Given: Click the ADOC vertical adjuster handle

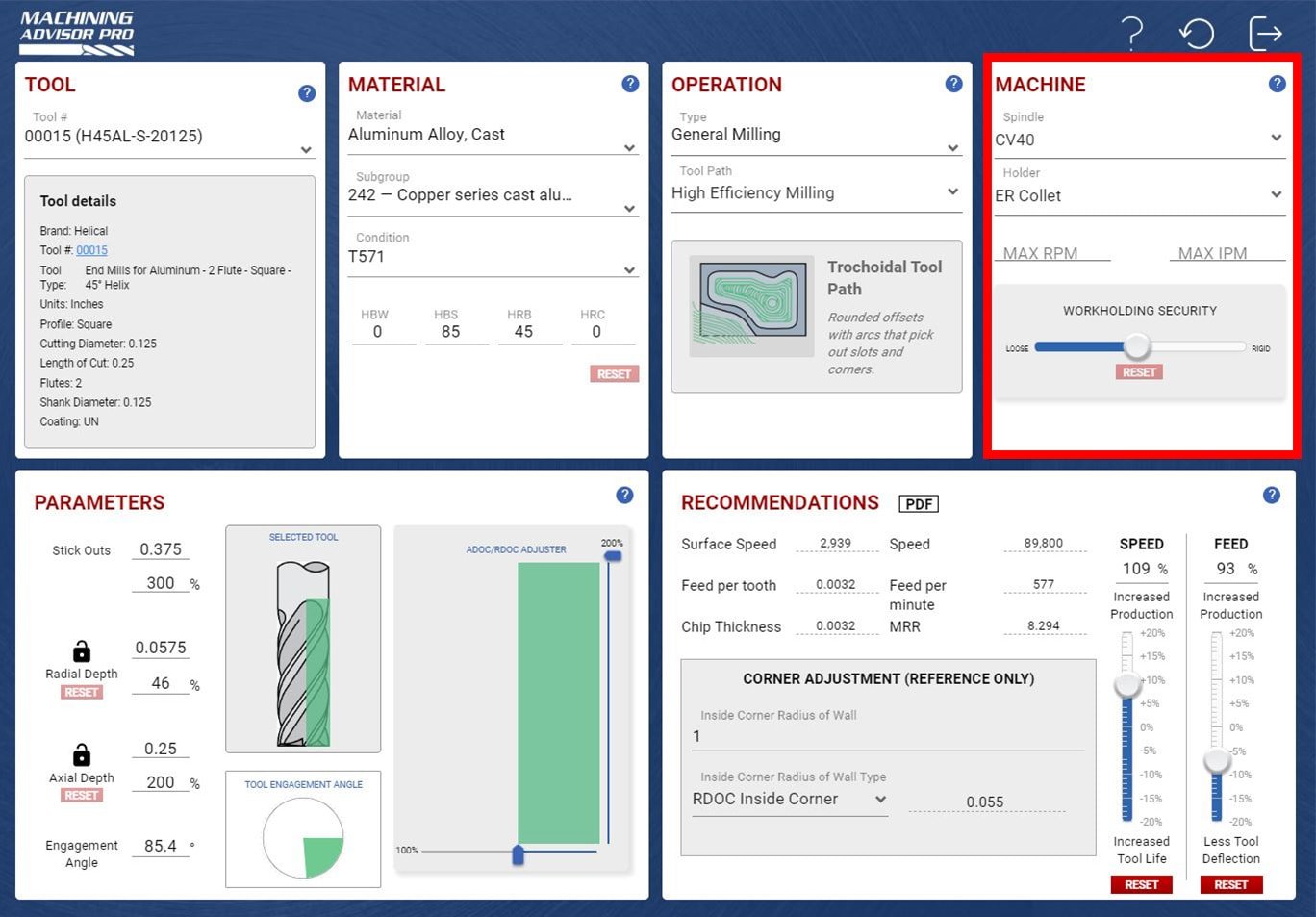Looking at the screenshot, I should (x=612, y=556).
